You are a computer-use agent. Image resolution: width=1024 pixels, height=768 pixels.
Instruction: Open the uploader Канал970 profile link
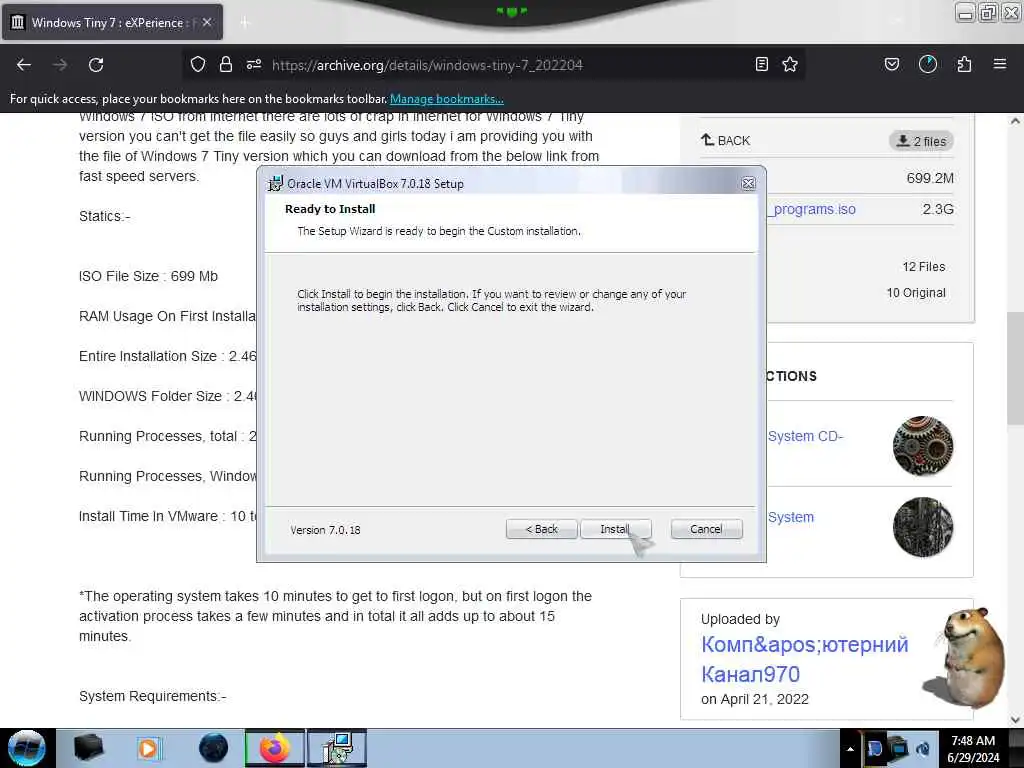point(804,659)
